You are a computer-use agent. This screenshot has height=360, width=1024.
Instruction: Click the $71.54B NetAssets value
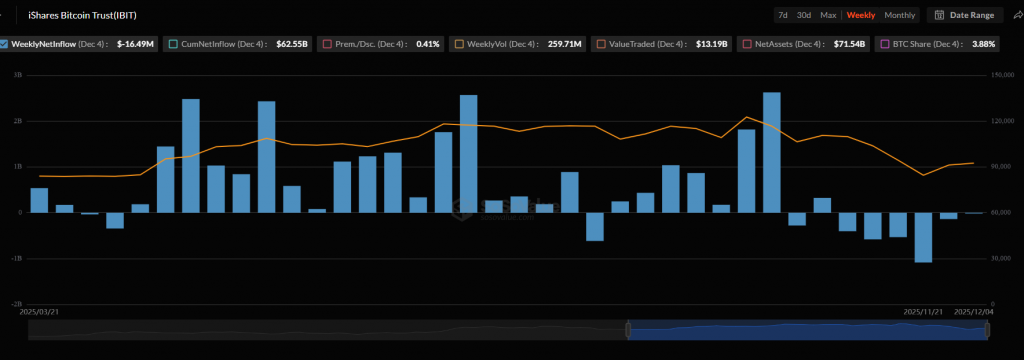(x=850, y=44)
